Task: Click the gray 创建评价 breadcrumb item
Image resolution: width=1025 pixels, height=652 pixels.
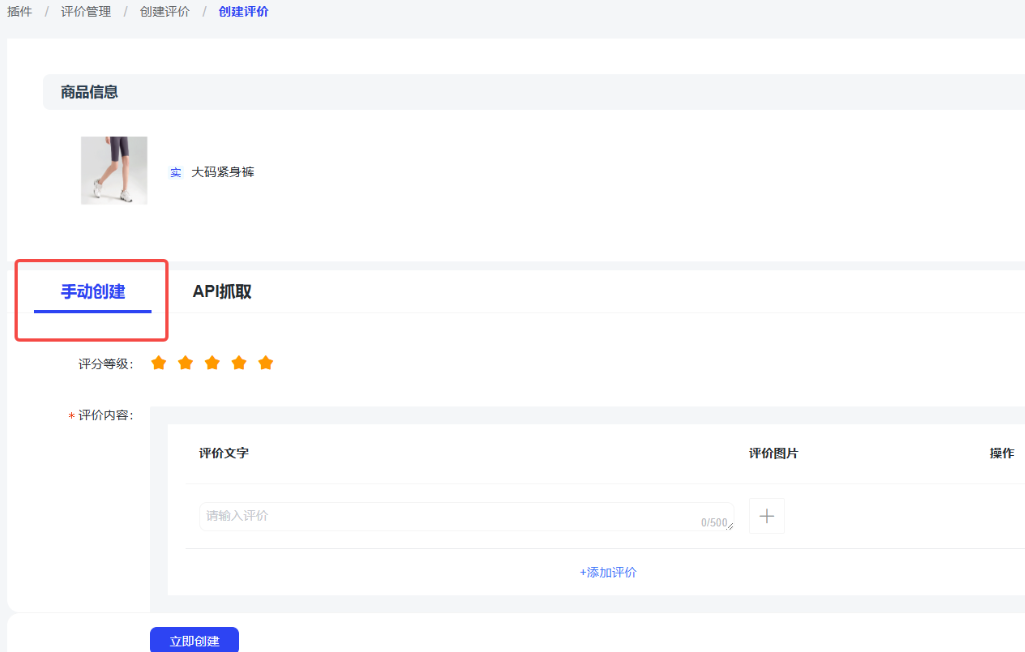Action: pos(164,12)
